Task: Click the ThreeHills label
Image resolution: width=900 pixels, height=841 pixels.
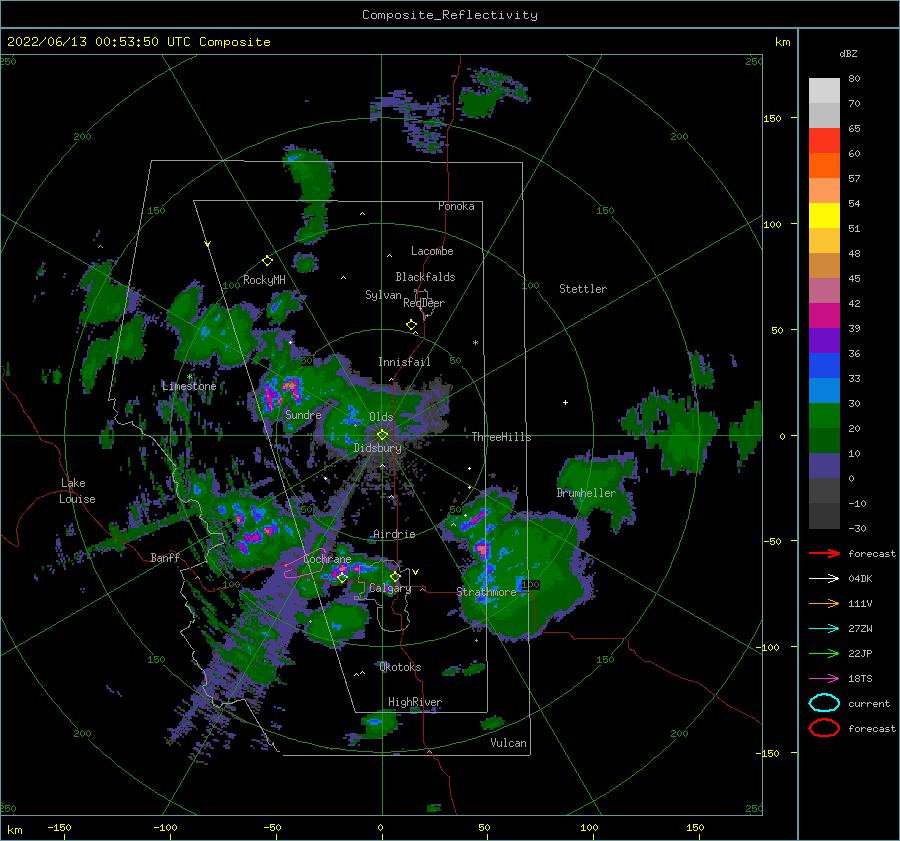Action: tap(501, 437)
